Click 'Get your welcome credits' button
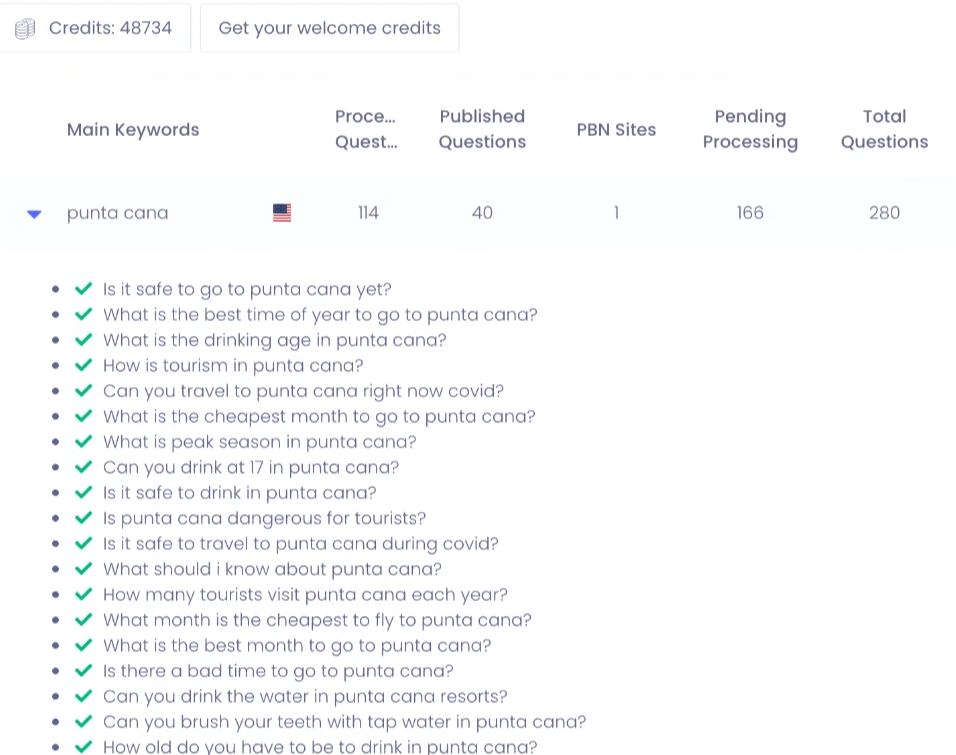 click(x=329, y=28)
